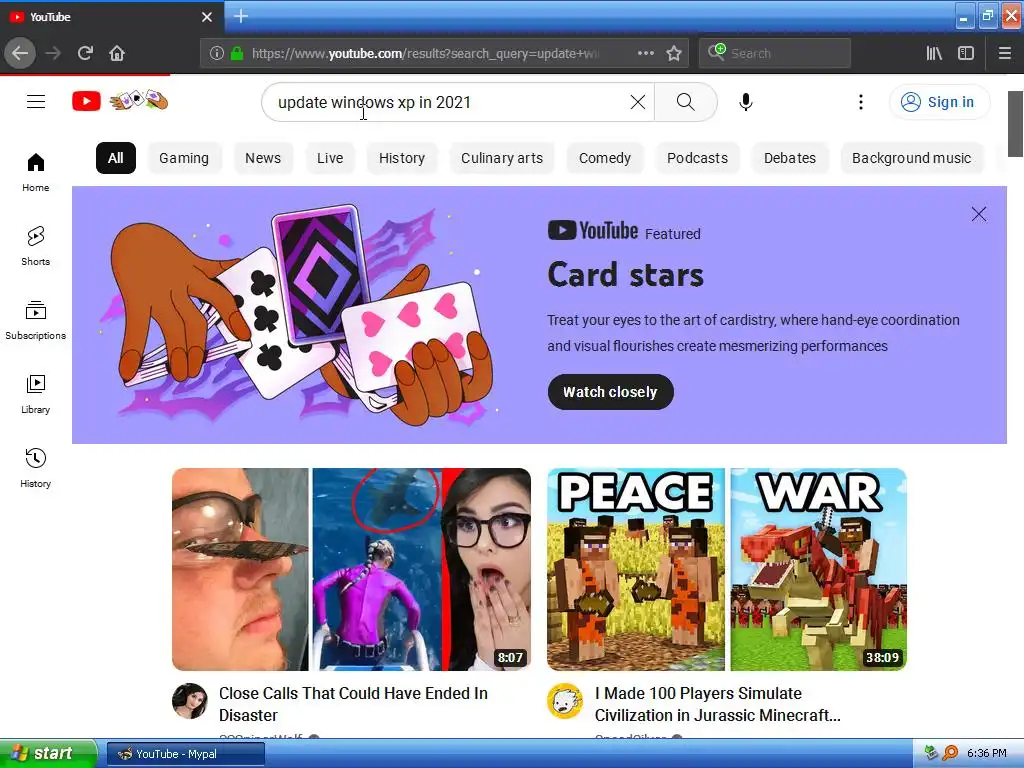Open the Windows start button
Viewport: 1024px width, 768px height.
click(x=47, y=753)
